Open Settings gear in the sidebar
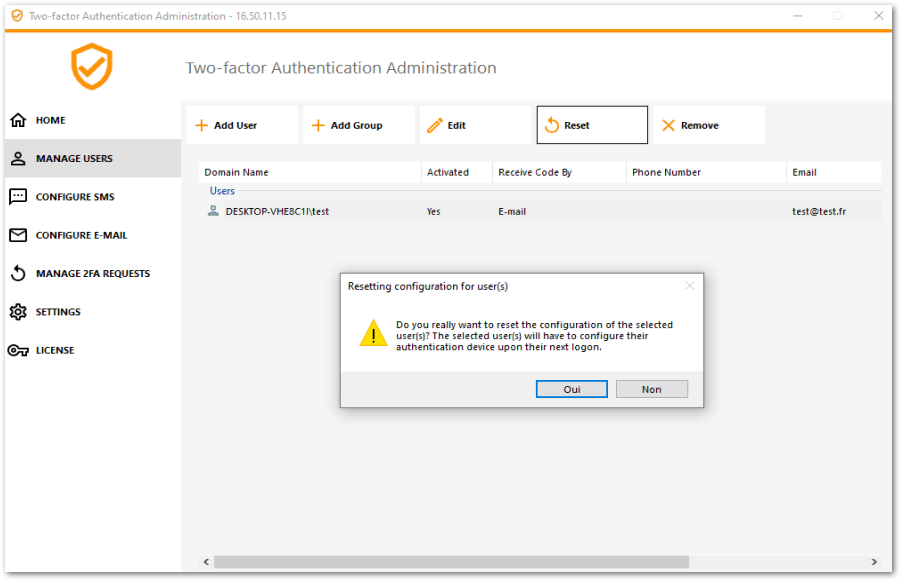The image size is (901, 581). point(18,312)
